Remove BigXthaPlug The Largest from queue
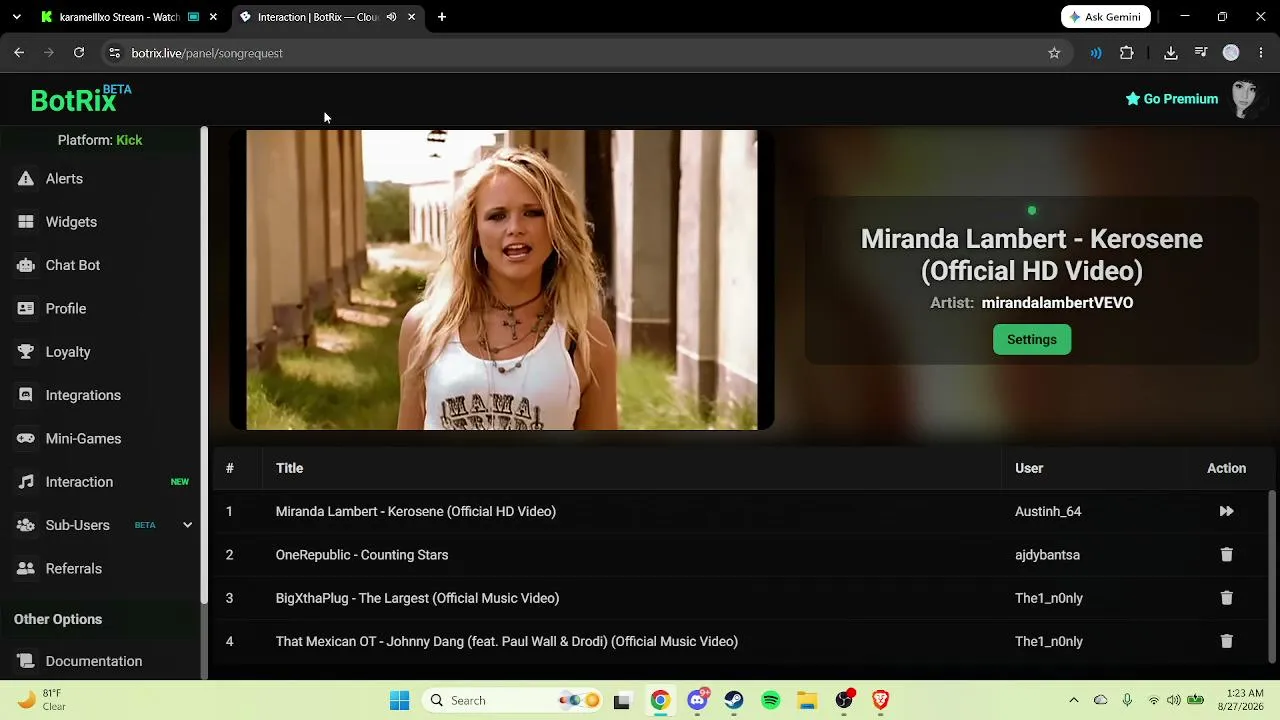The width and height of the screenshot is (1280, 720). (x=1226, y=598)
